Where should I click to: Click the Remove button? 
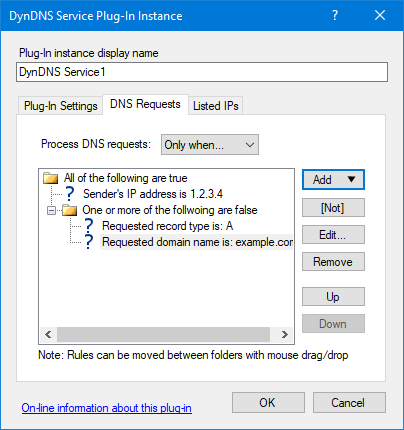(x=333, y=262)
